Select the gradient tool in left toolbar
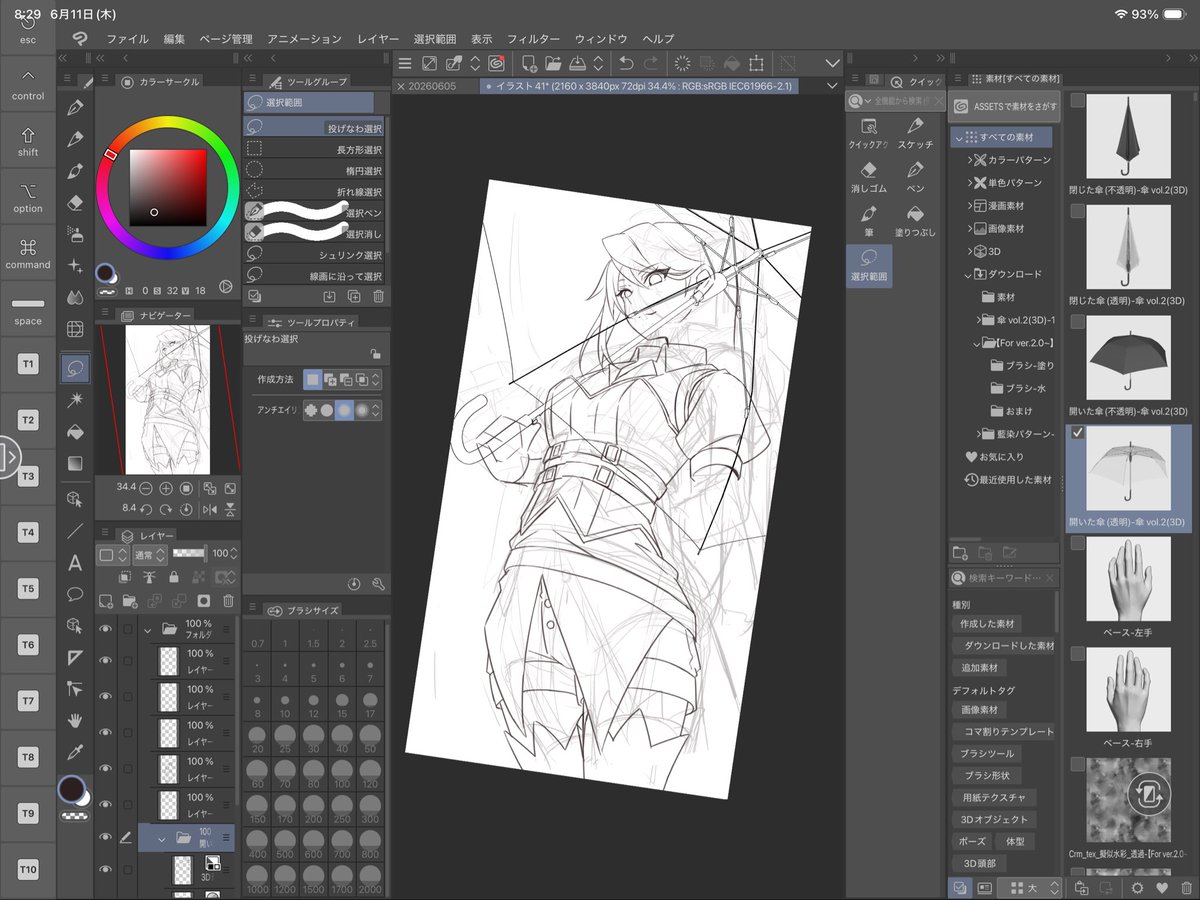 point(75,464)
